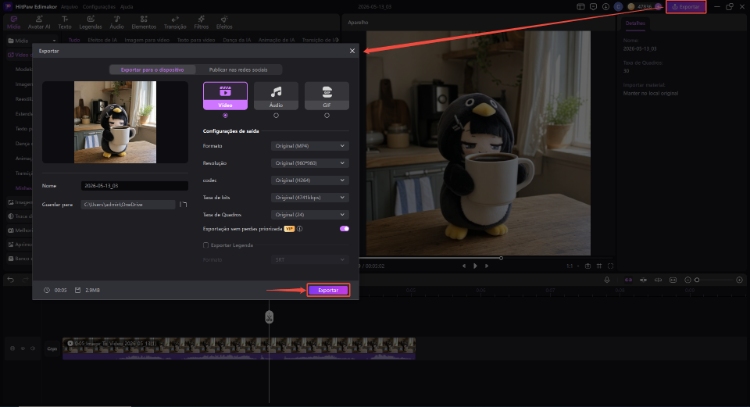Click the zoom-in plus icon on timeline
This screenshot has height=407, width=750.
point(739,280)
